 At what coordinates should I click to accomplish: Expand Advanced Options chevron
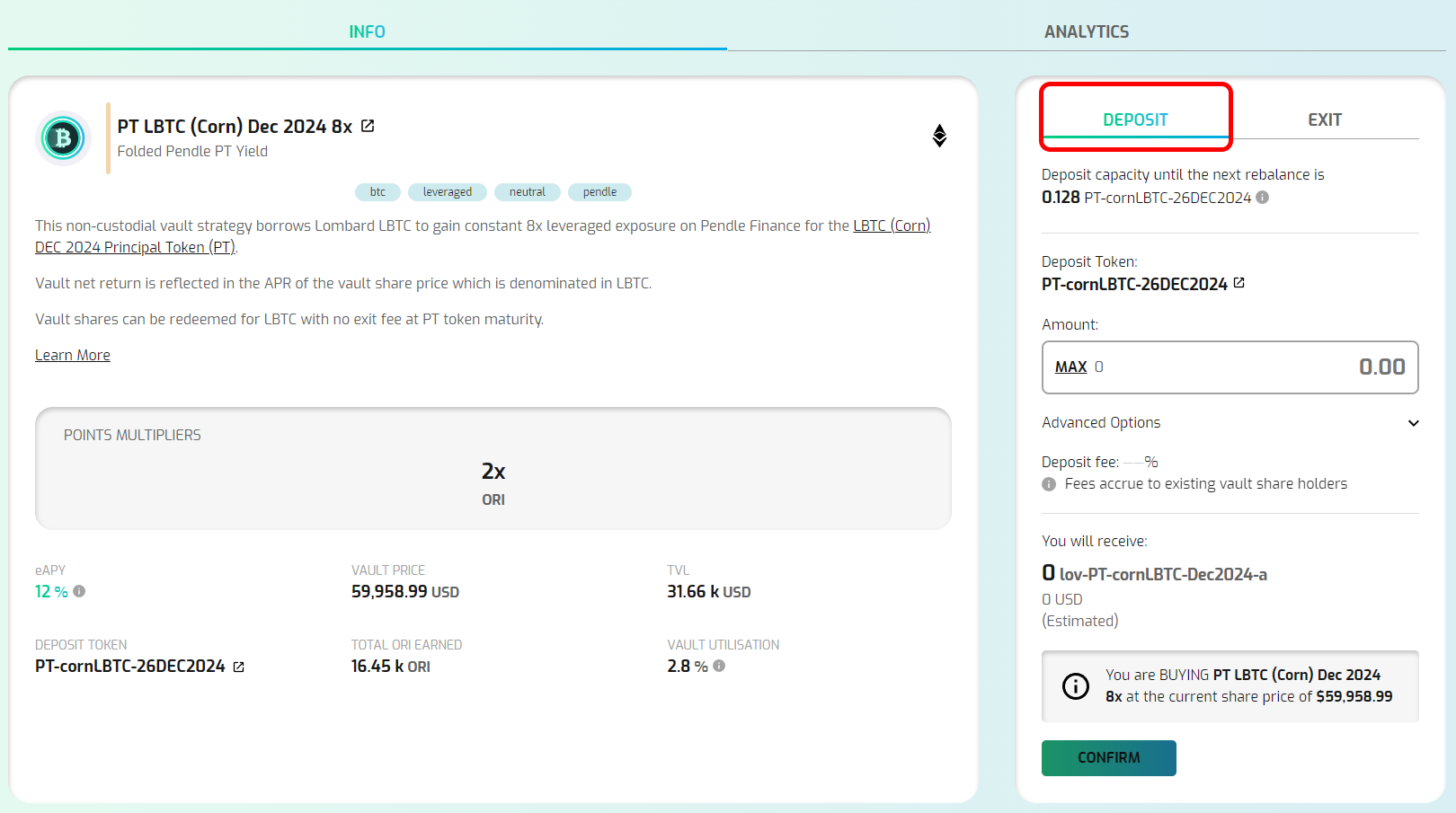tap(1413, 423)
